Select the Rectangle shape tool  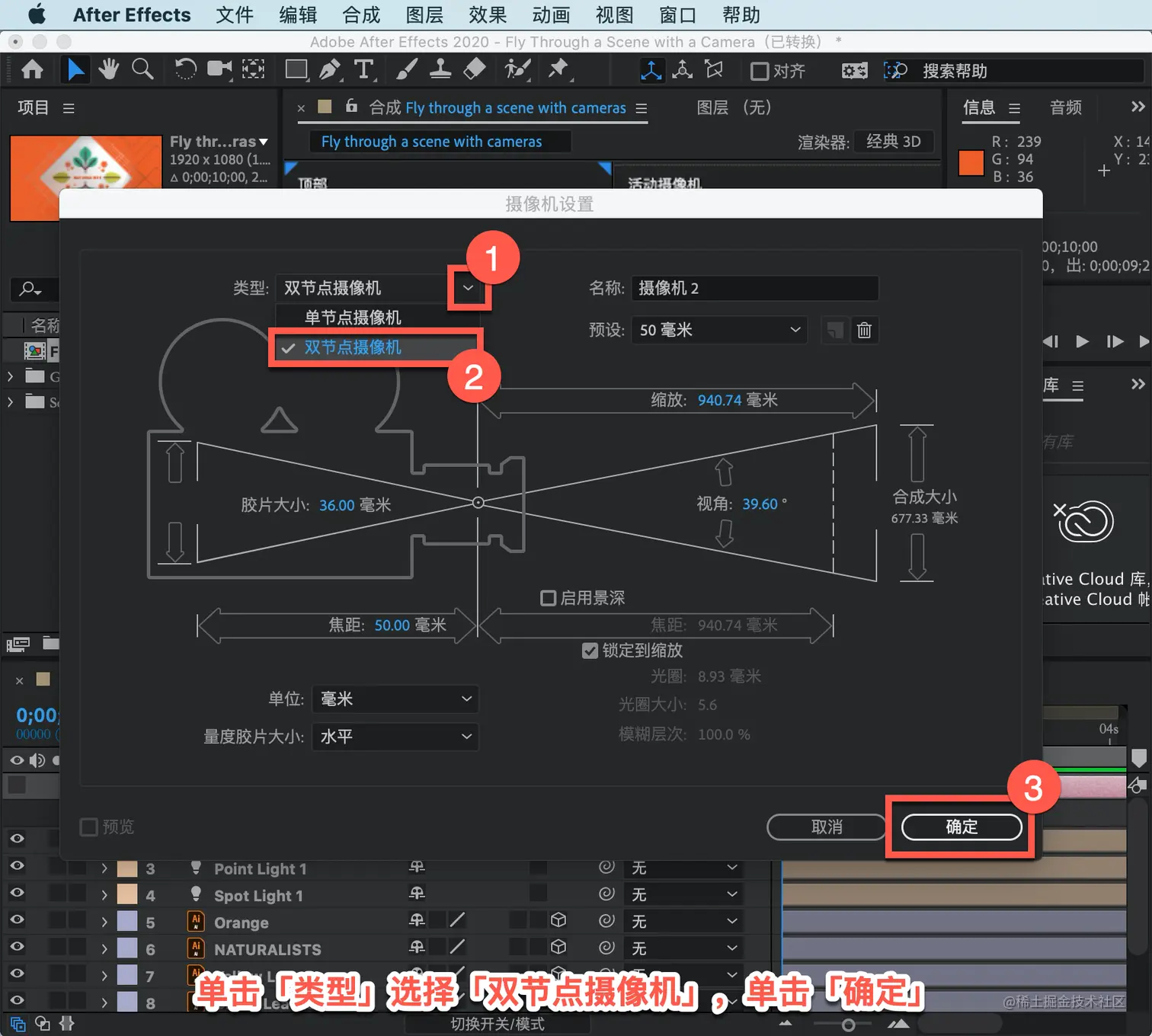tap(296, 70)
